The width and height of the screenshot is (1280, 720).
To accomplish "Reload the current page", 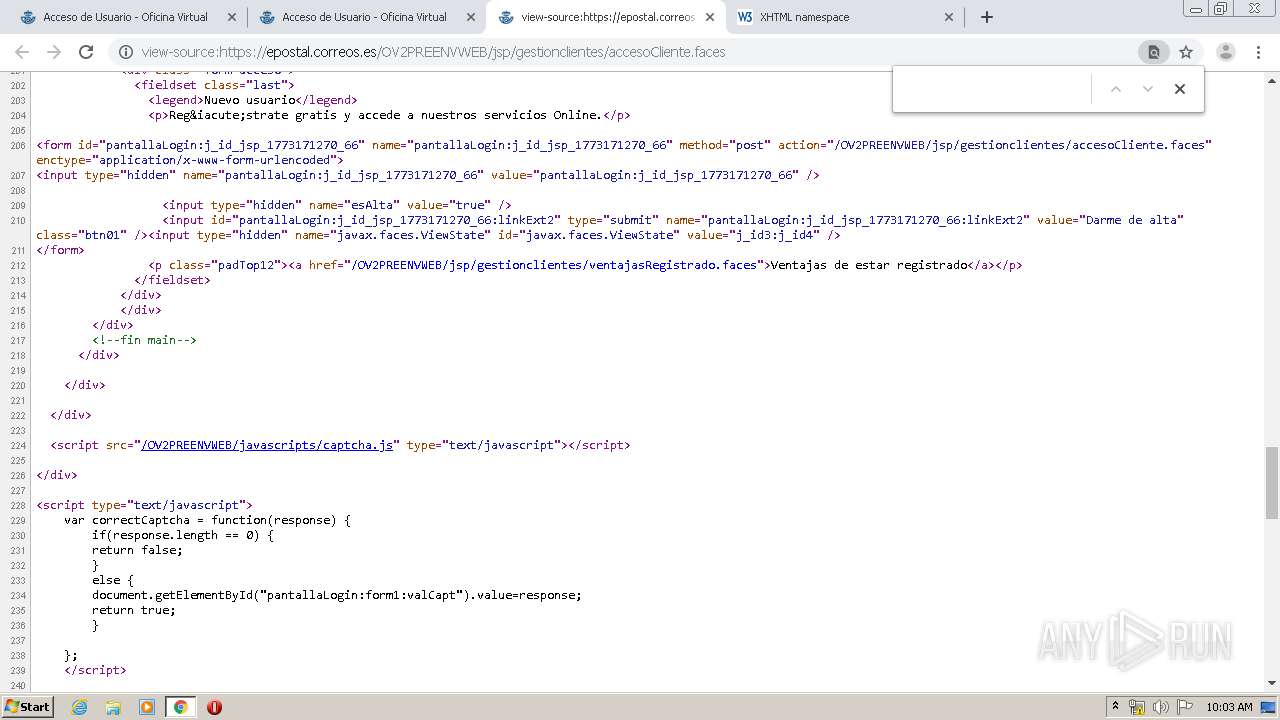I will (x=86, y=52).
